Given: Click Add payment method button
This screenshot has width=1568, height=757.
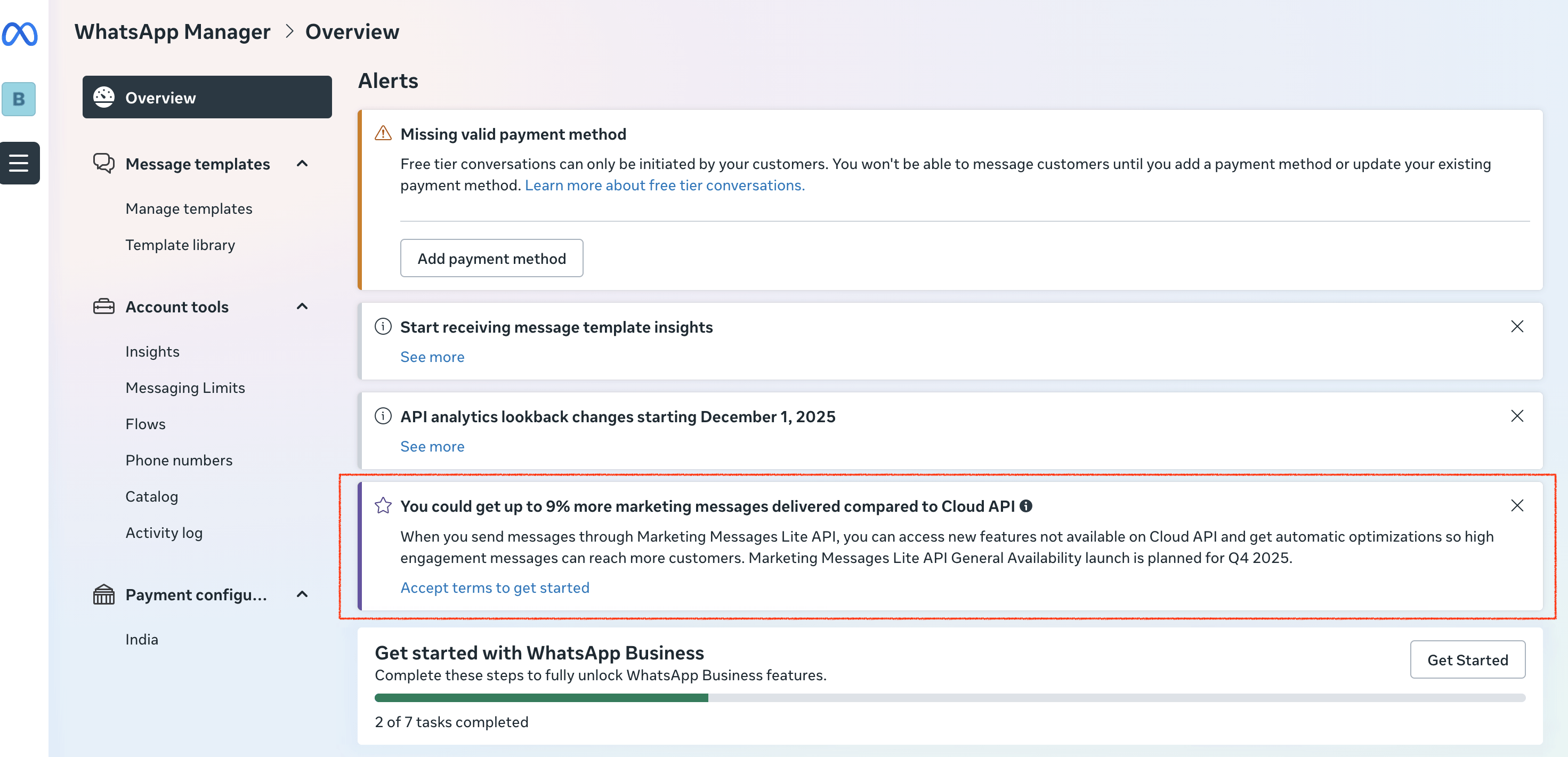Looking at the screenshot, I should pos(491,258).
